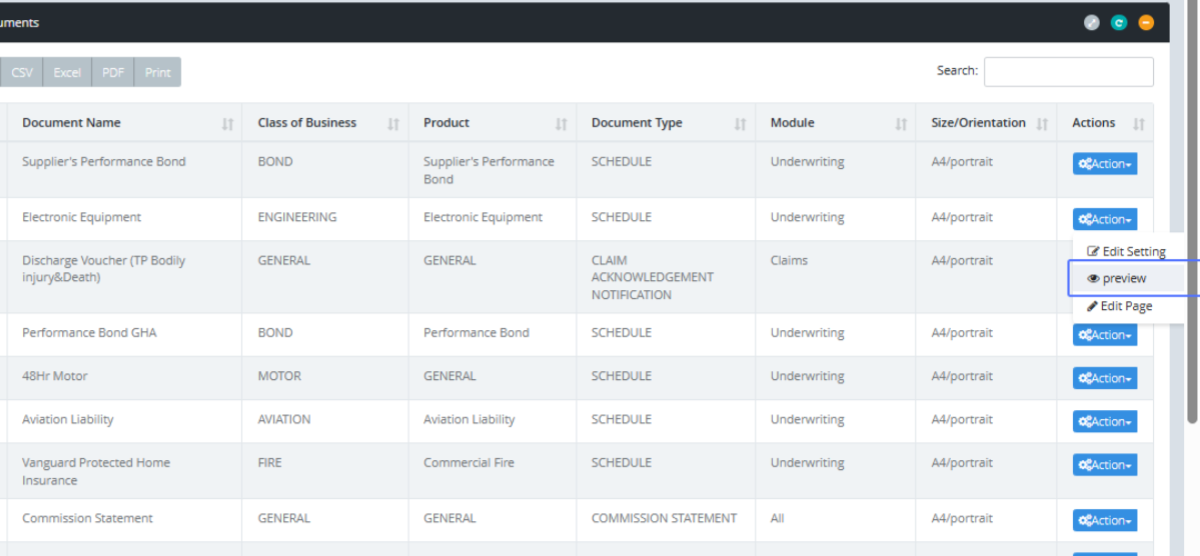Open Action dropdown for Performance Bond GHA
Image resolution: width=1200 pixels, height=556 pixels.
click(x=1104, y=335)
